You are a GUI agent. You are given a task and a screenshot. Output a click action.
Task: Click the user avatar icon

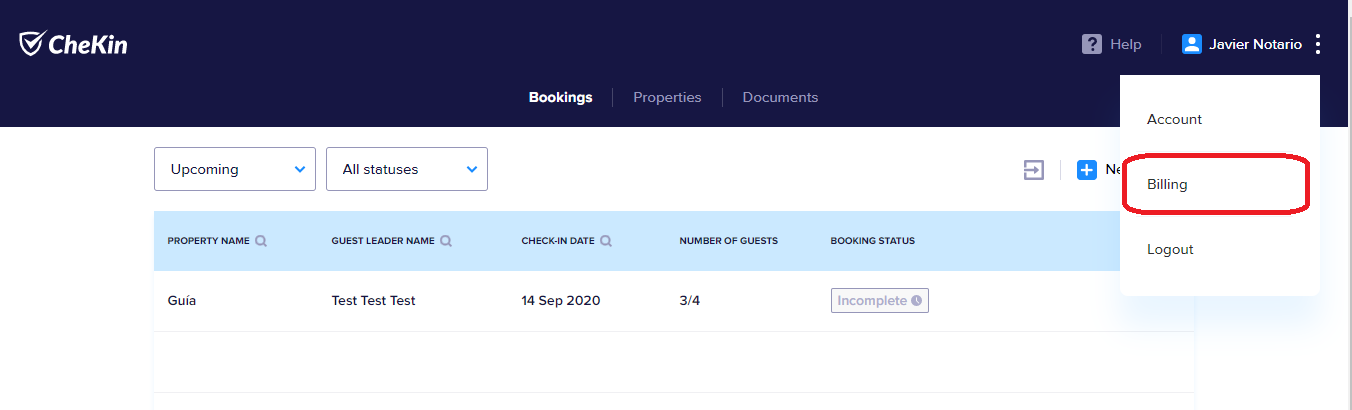coord(1191,44)
